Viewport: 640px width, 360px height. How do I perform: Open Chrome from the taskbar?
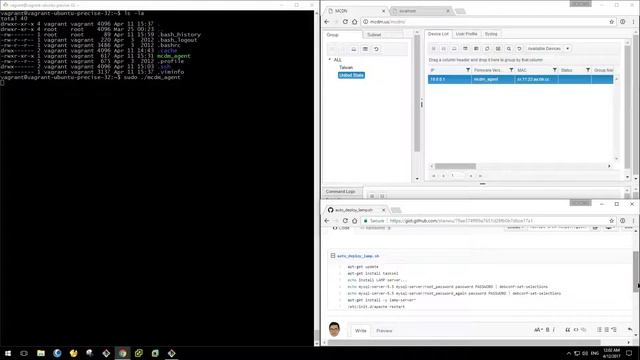coord(122,353)
